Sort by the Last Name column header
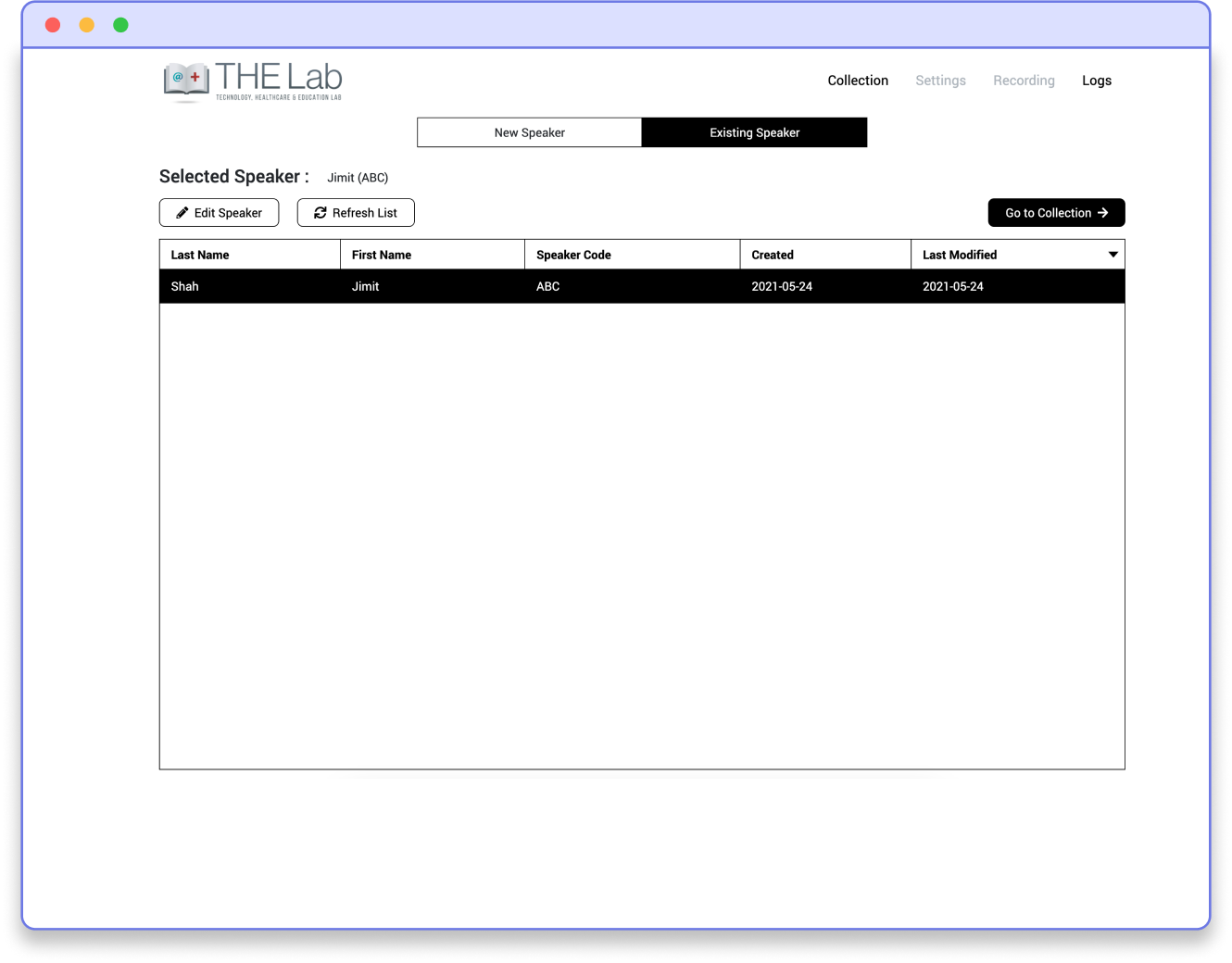The height and width of the screenshot is (963, 1232). pos(200,255)
